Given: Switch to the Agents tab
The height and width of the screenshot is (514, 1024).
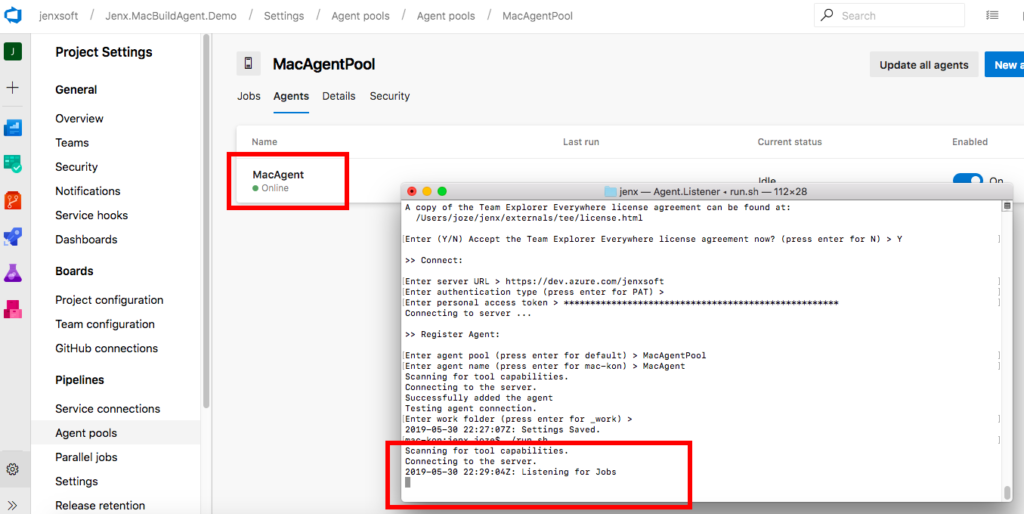Looking at the screenshot, I should pos(291,96).
